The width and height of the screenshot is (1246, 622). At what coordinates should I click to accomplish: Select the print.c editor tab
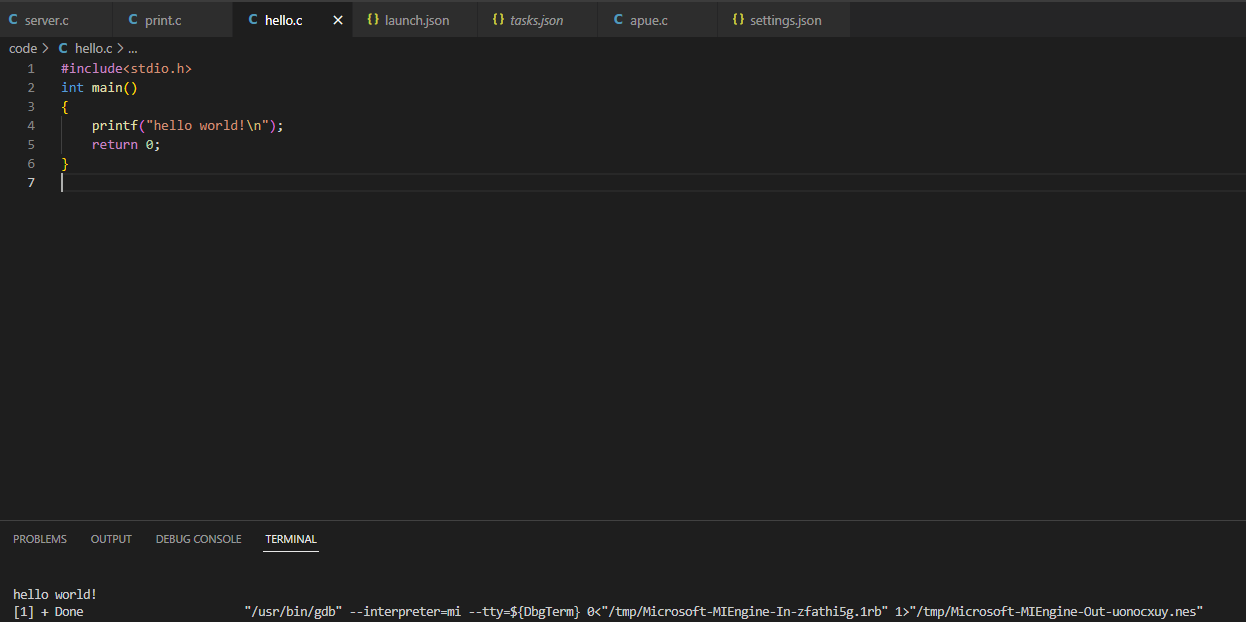[x=161, y=19]
